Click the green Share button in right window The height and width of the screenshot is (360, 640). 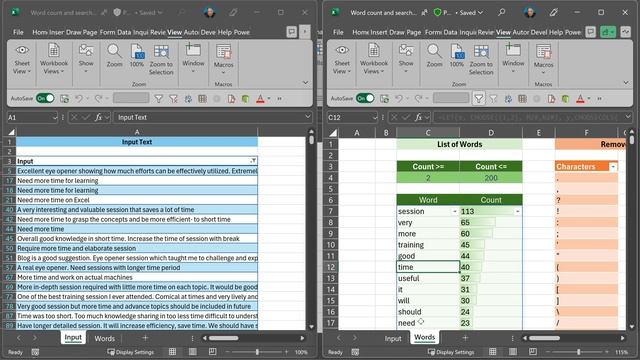point(608,32)
